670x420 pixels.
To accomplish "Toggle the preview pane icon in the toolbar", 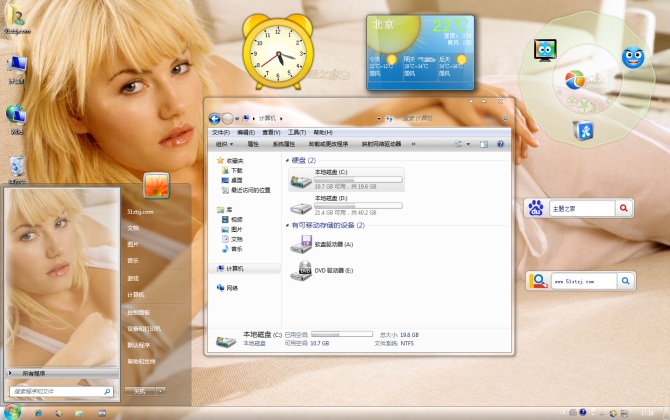I will [484, 144].
